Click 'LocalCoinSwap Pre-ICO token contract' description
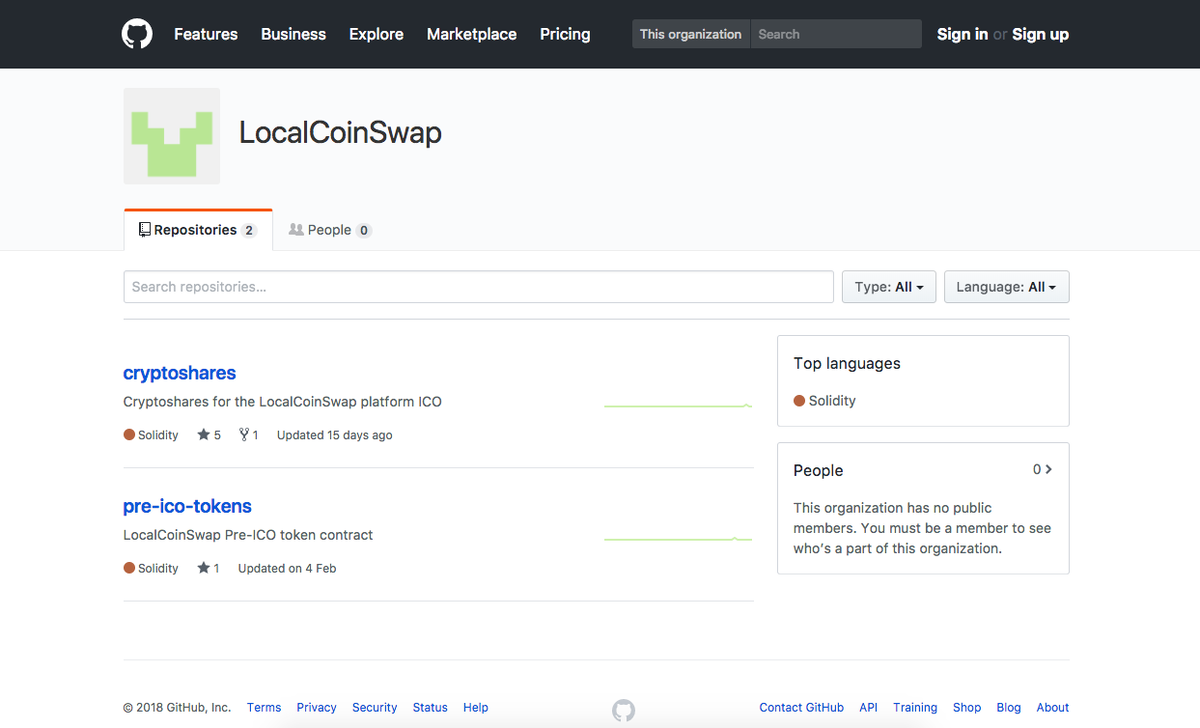Image resolution: width=1200 pixels, height=728 pixels. point(248,535)
